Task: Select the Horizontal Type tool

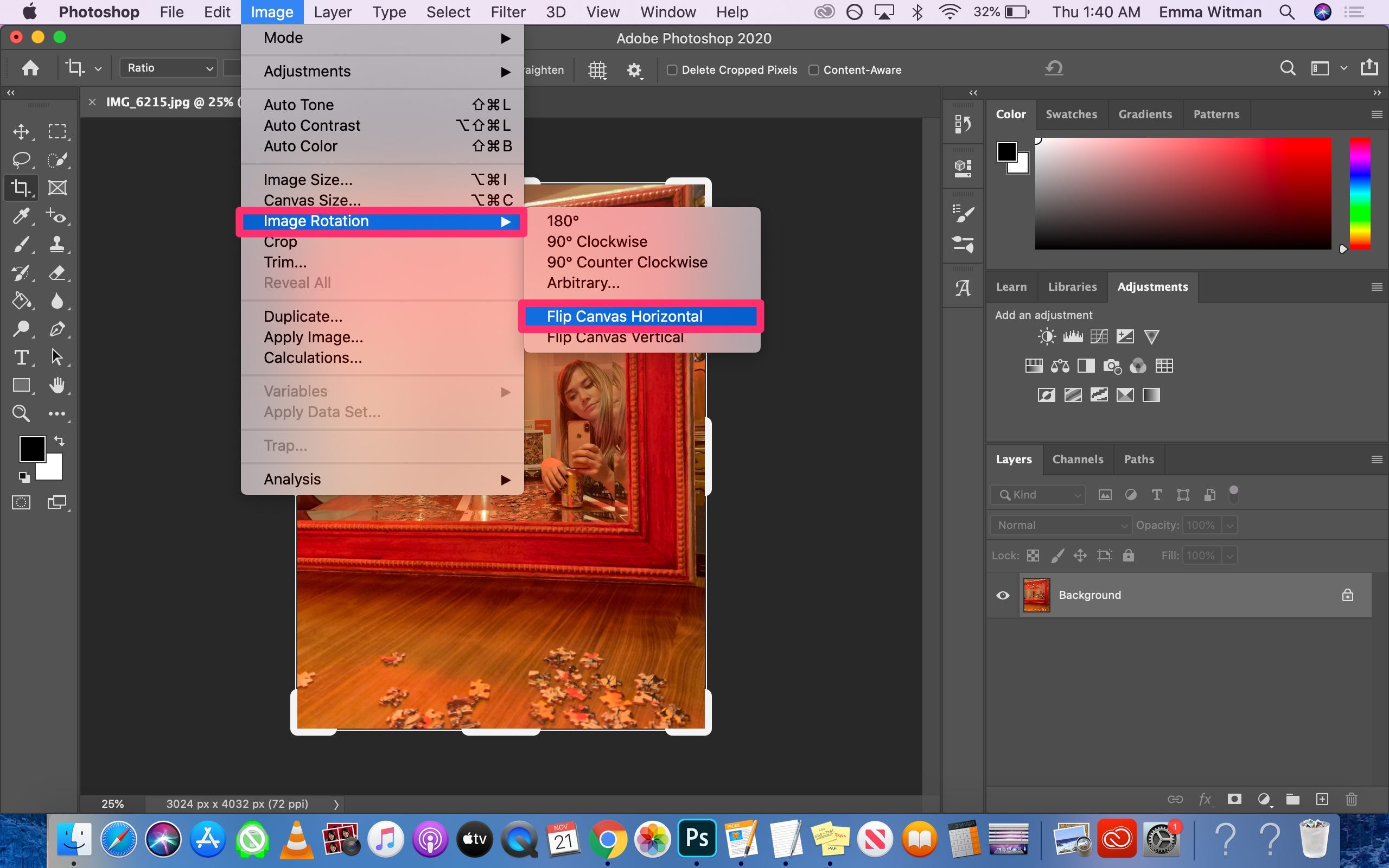Action: pyautogui.click(x=21, y=357)
